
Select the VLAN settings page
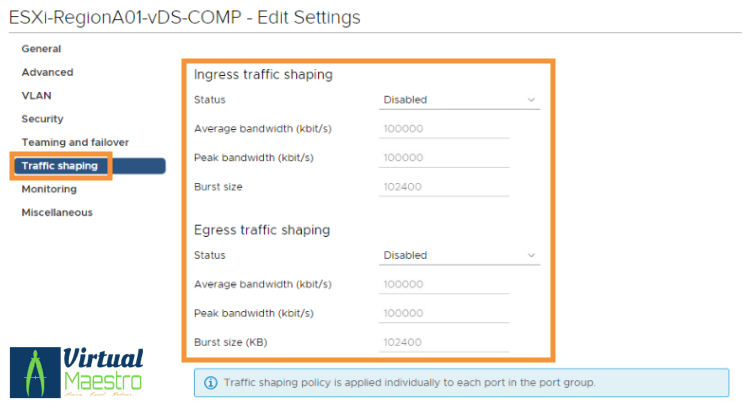click(x=36, y=96)
